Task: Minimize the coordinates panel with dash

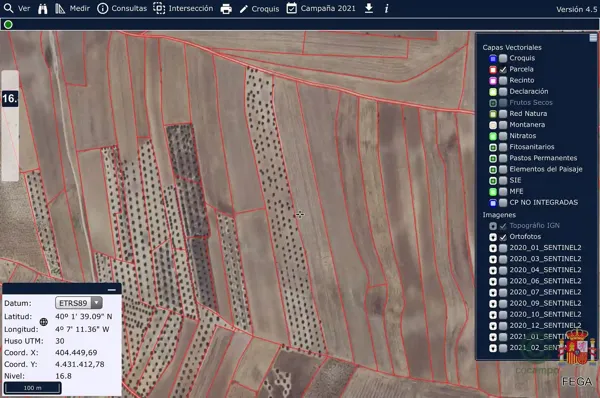Action: click(112, 290)
